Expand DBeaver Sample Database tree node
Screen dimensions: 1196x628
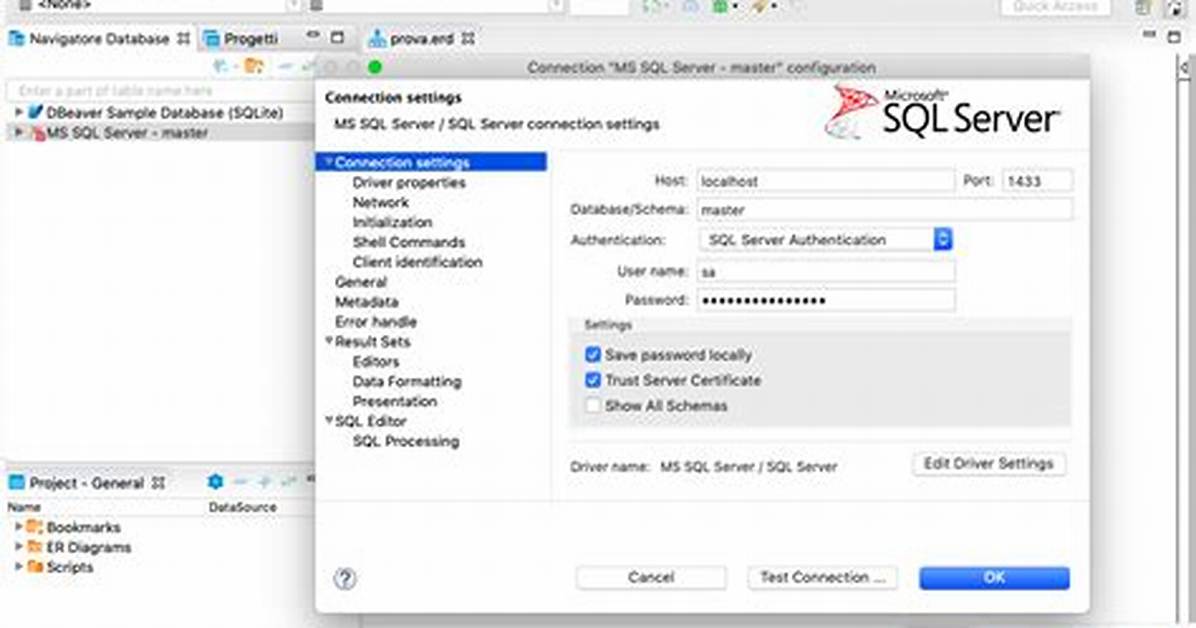[18, 112]
